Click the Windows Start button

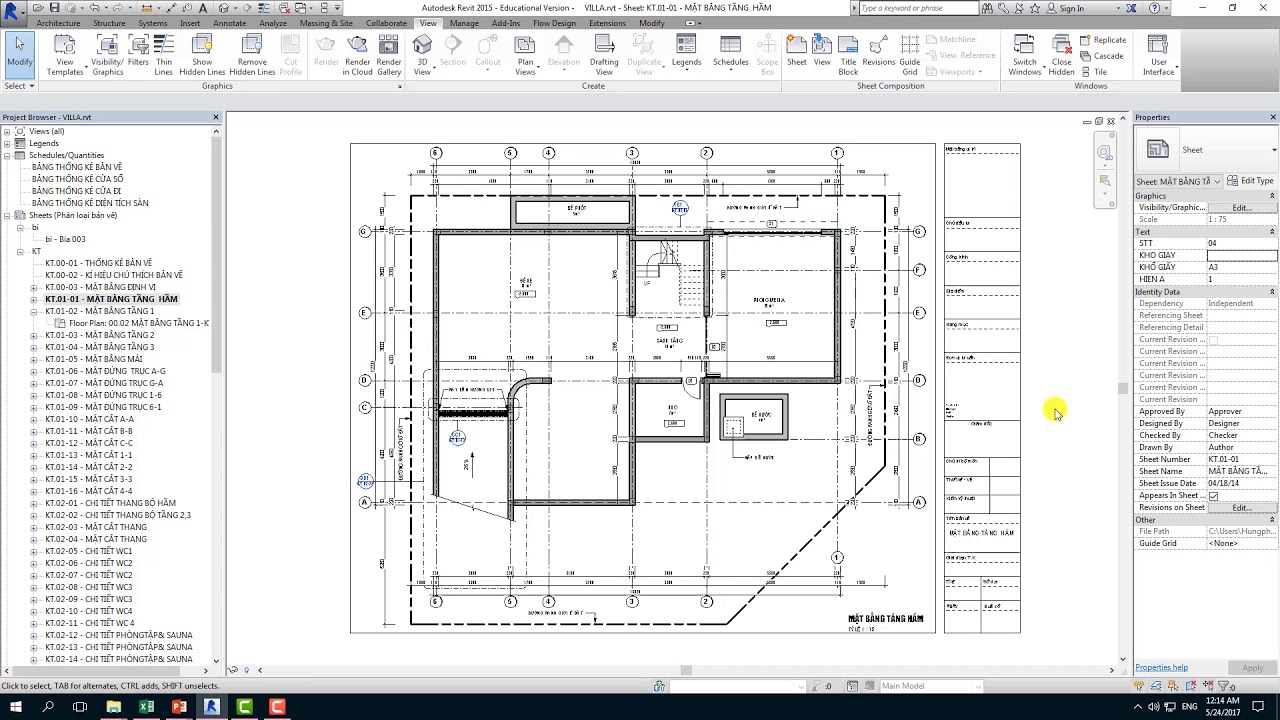click(16, 707)
